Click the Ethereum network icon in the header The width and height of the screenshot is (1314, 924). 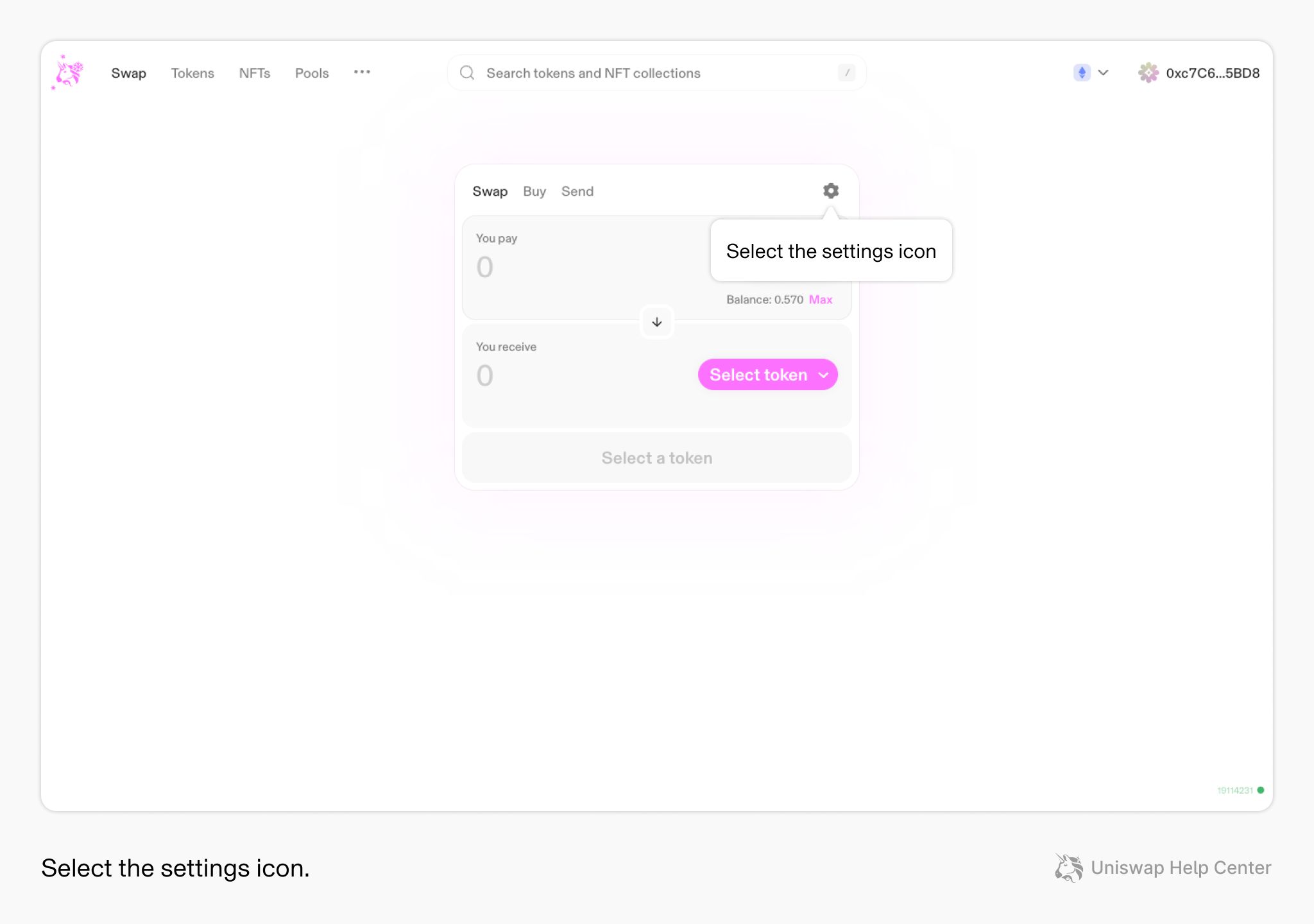pyautogui.click(x=1082, y=73)
